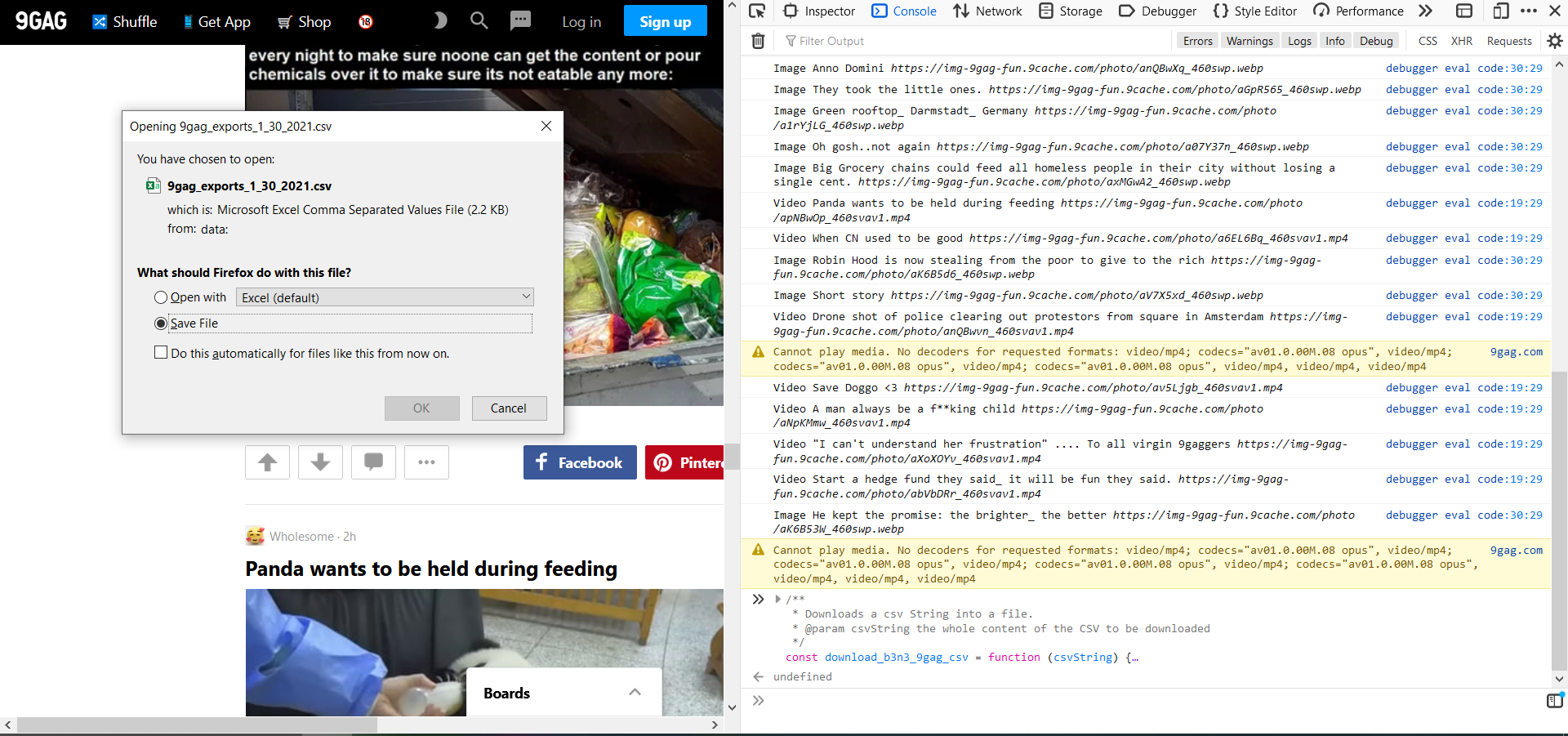Click the red notification badge icon
The image size is (1568, 736).
pyautogui.click(x=366, y=22)
